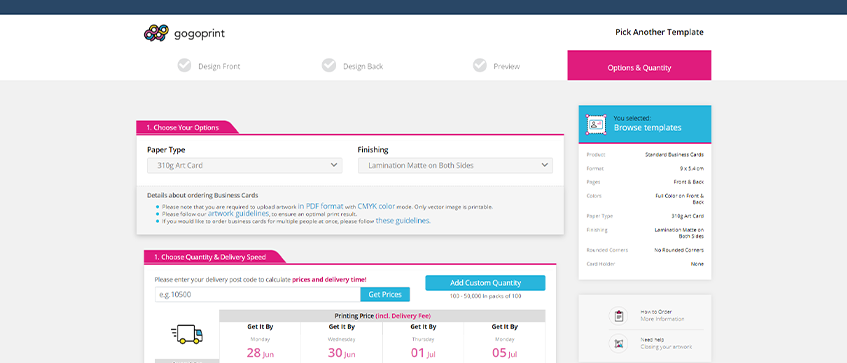Viewport: 847px width, 363px height.
Task: Click the Get Prices button
Action: (385, 294)
